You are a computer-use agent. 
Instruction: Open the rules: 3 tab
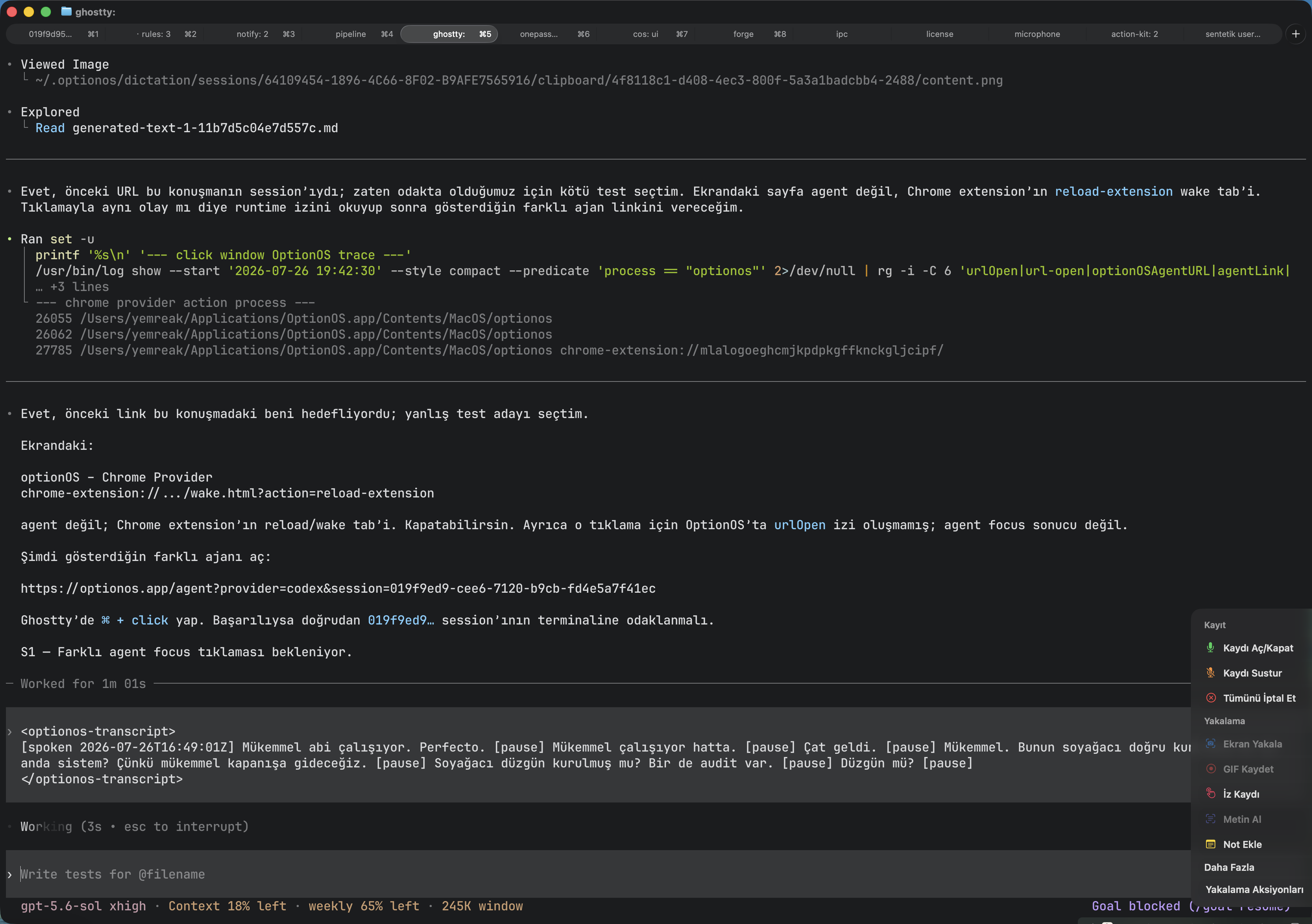pos(156,34)
